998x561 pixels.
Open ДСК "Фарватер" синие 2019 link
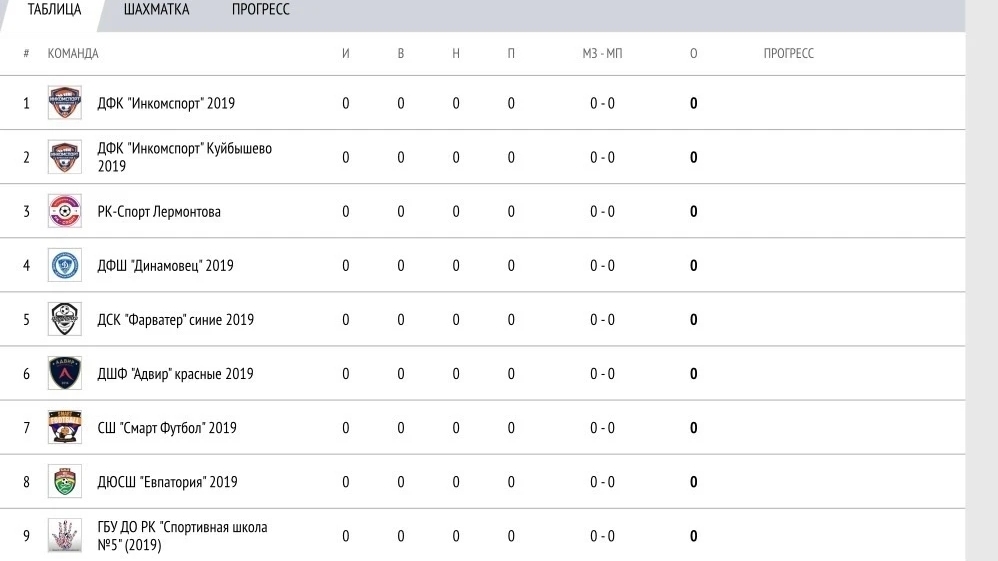point(176,320)
